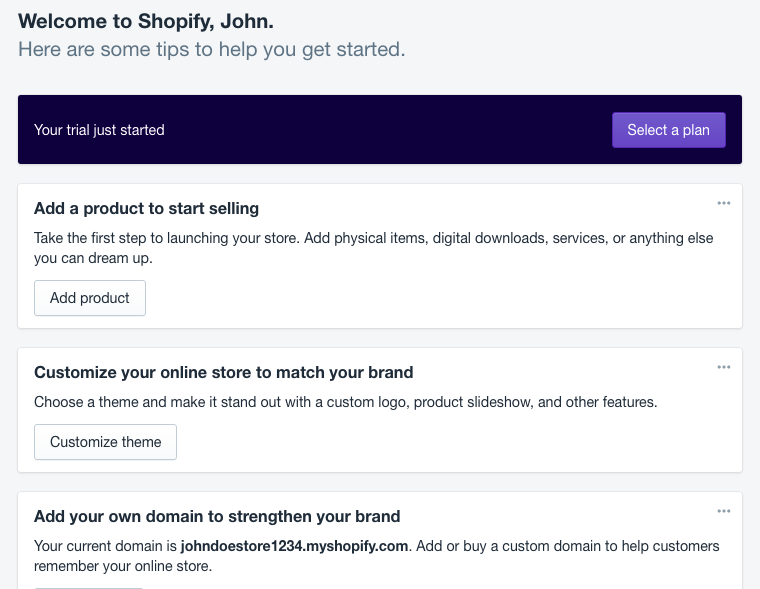The image size is (760, 589).
Task: Click the 'Take the first step' product description
Action: 374,248
